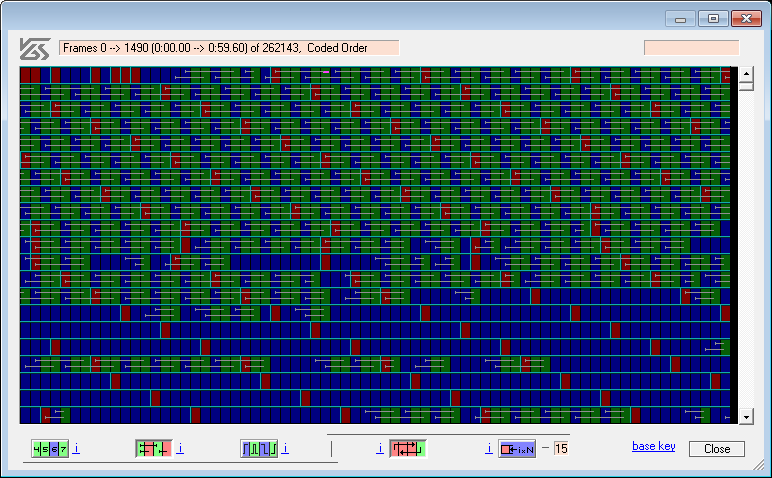Click the red and green reference-arrows icon
The width and height of the screenshot is (772, 478).
click(x=408, y=449)
